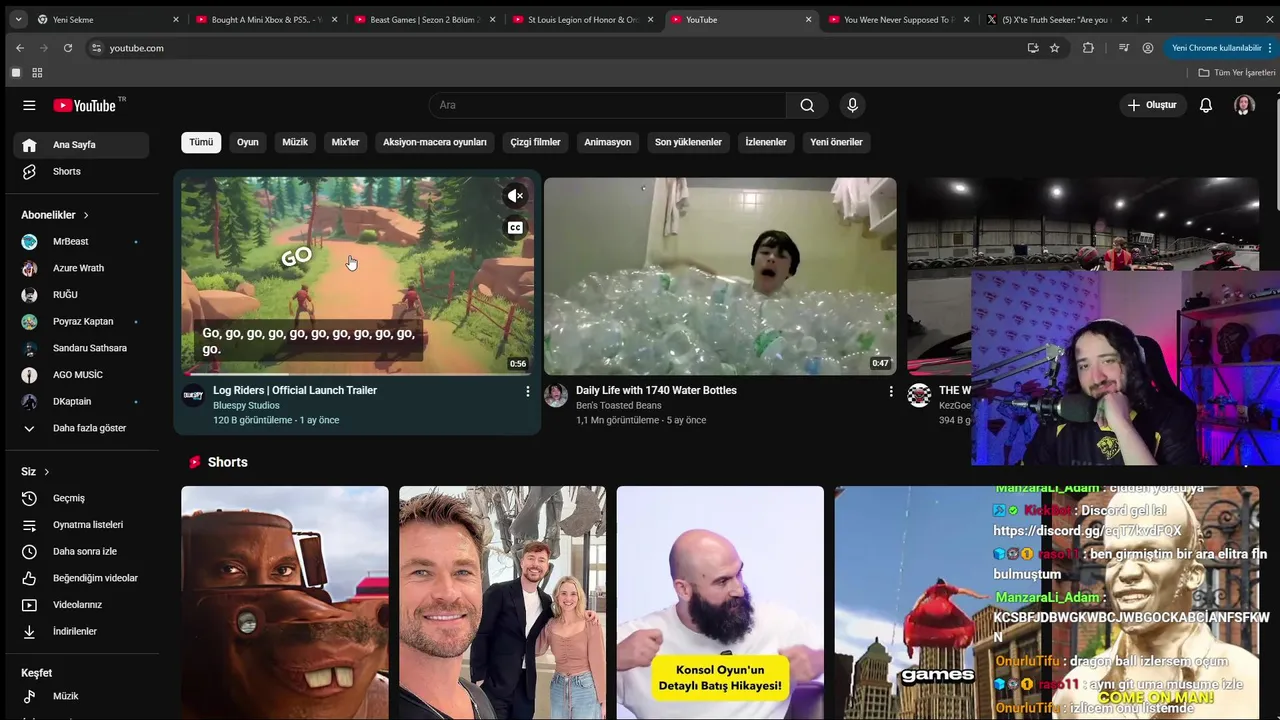The image size is (1280, 720).
Task: Click the Oluştur create button
Action: 1152,105
